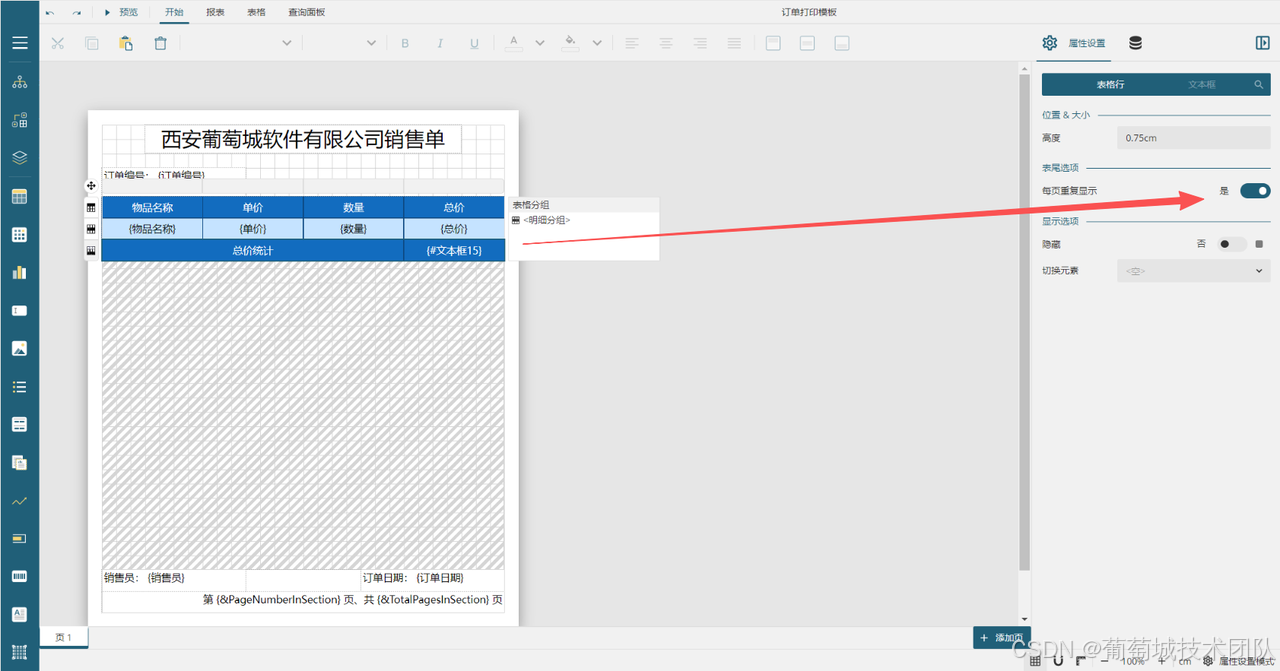Viewport: 1280px width, 671px height.
Task: Select the bar chart control icon
Action: pos(19,272)
